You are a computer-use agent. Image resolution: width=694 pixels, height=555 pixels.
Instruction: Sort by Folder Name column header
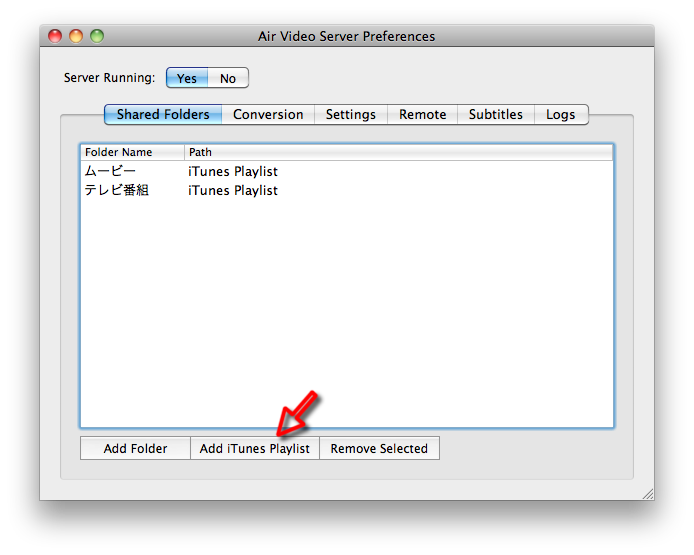point(132,152)
